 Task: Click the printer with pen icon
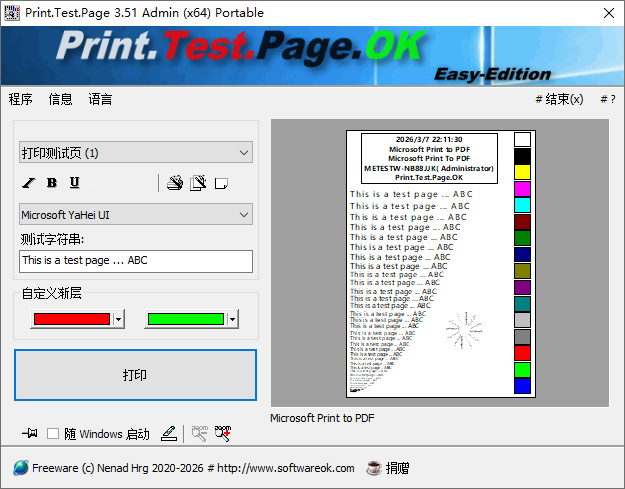(x=175, y=183)
